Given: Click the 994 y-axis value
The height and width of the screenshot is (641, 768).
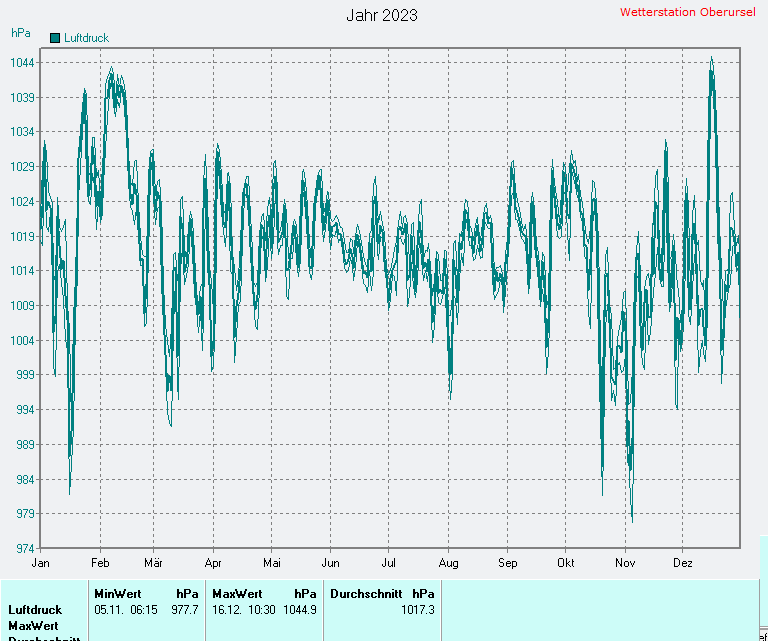Looking at the screenshot, I should coord(25,409).
